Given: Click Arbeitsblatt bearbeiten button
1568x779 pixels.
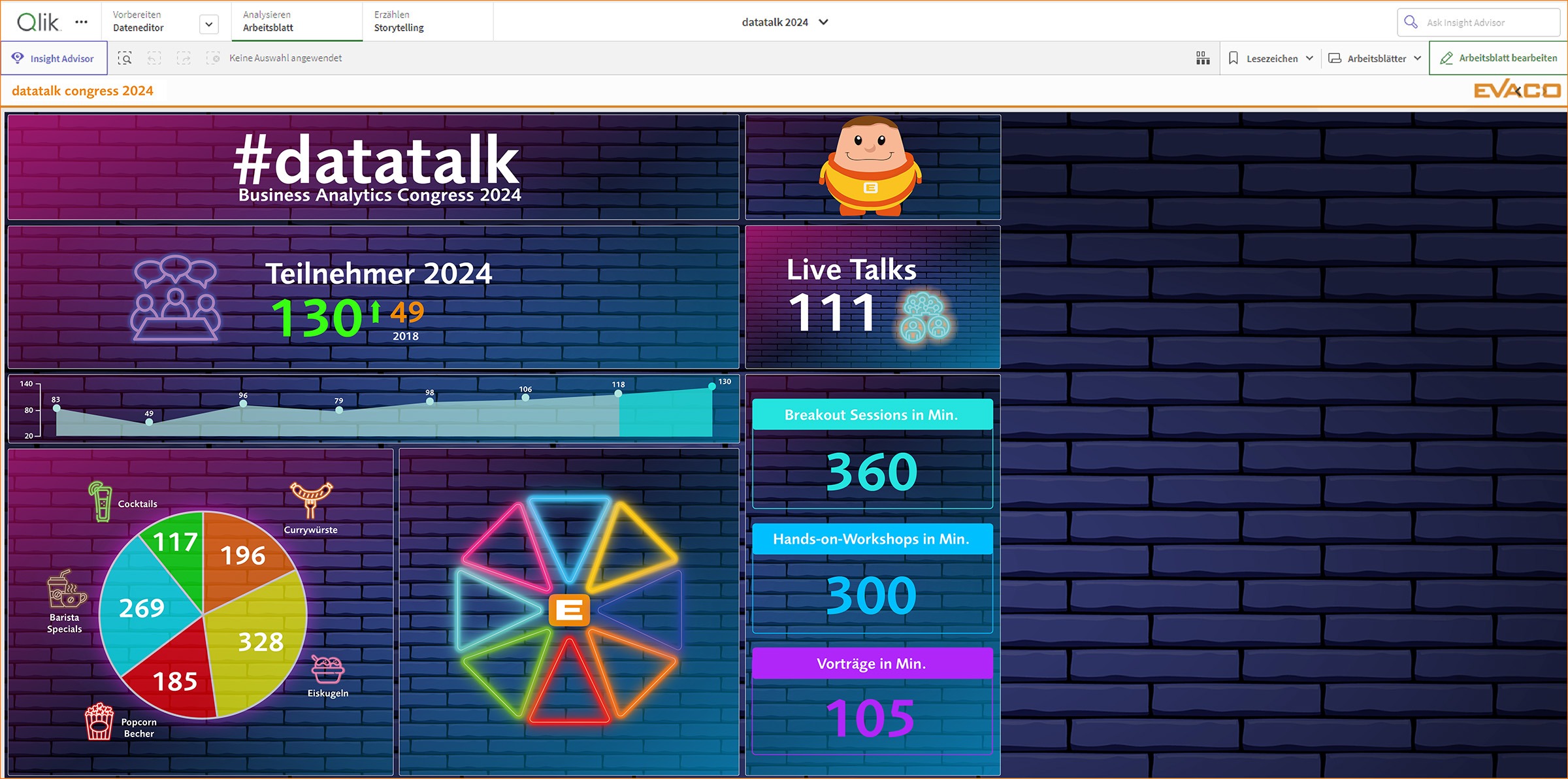Looking at the screenshot, I should tap(1499, 58).
